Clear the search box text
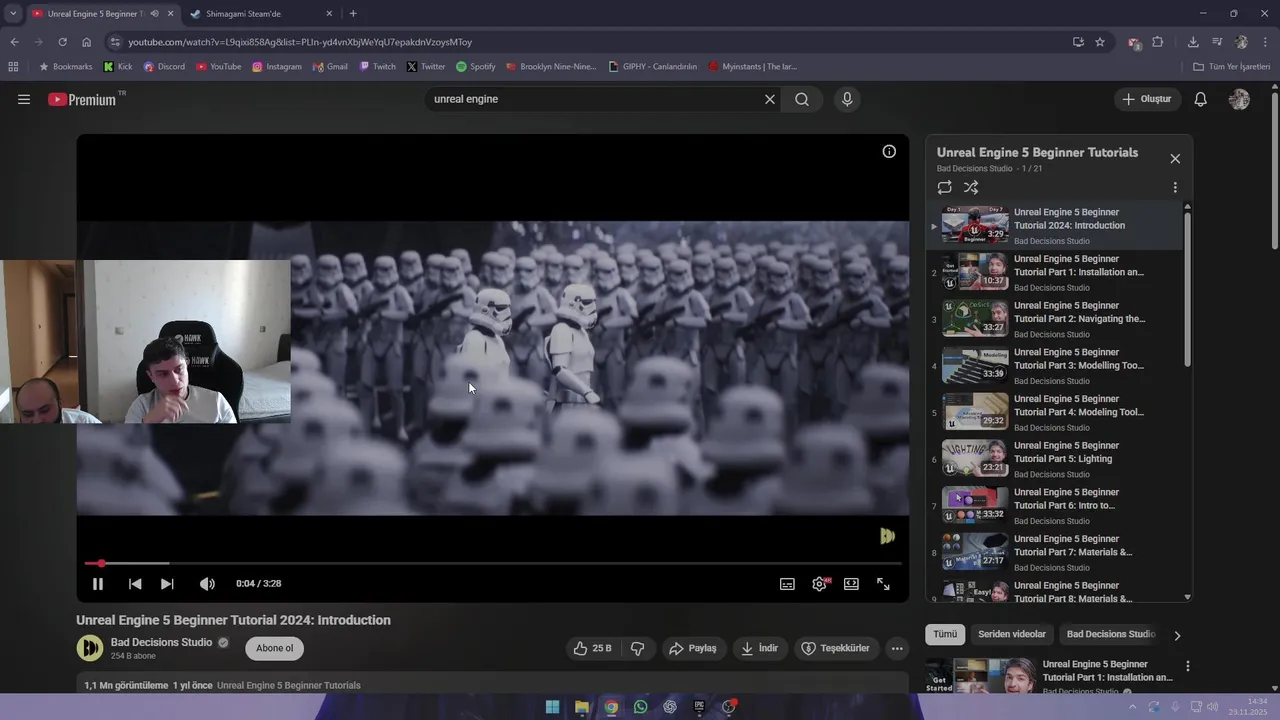This screenshot has height=720, width=1280. (770, 99)
